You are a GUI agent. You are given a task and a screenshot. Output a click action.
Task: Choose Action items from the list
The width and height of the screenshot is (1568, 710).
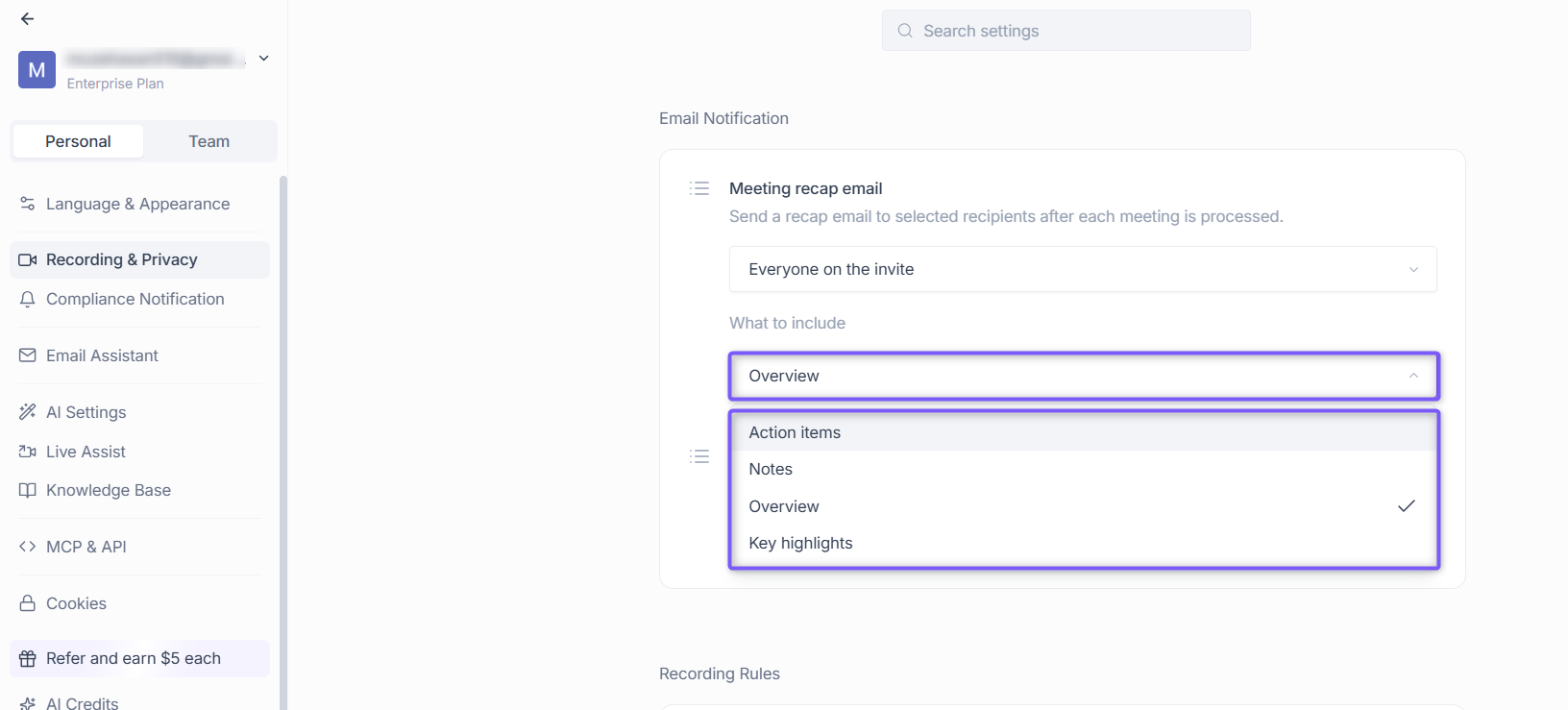[1083, 432]
